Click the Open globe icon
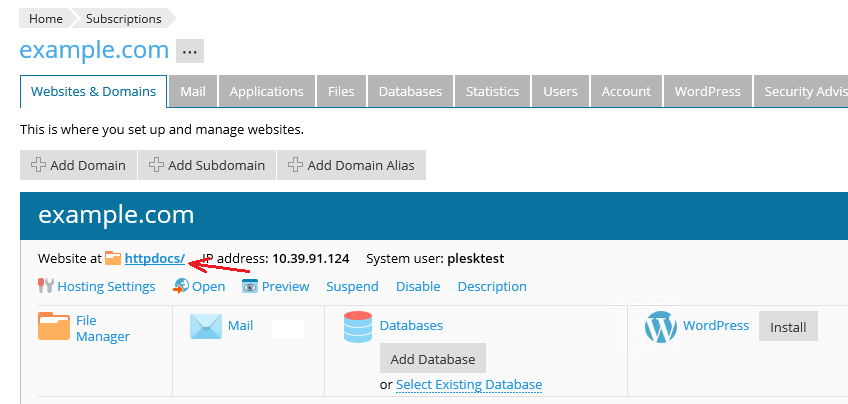This screenshot has height=404, width=848. [x=181, y=286]
